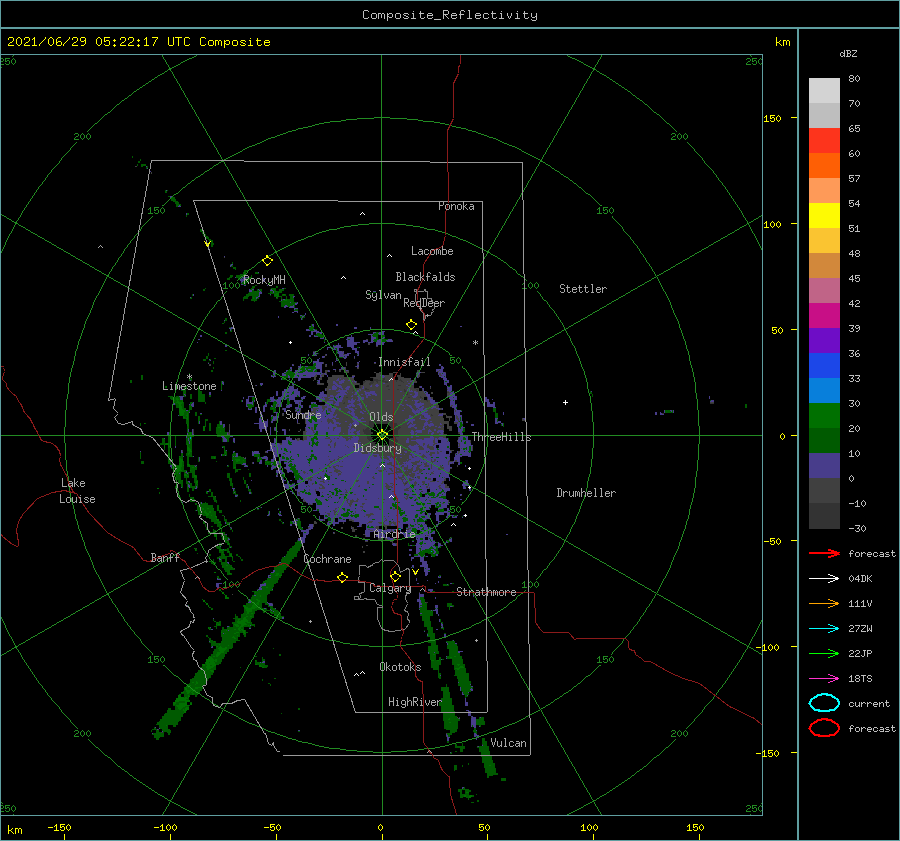The width and height of the screenshot is (900, 841).
Task: Click the white asterisk marker above Limestone
Action: tap(189, 377)
